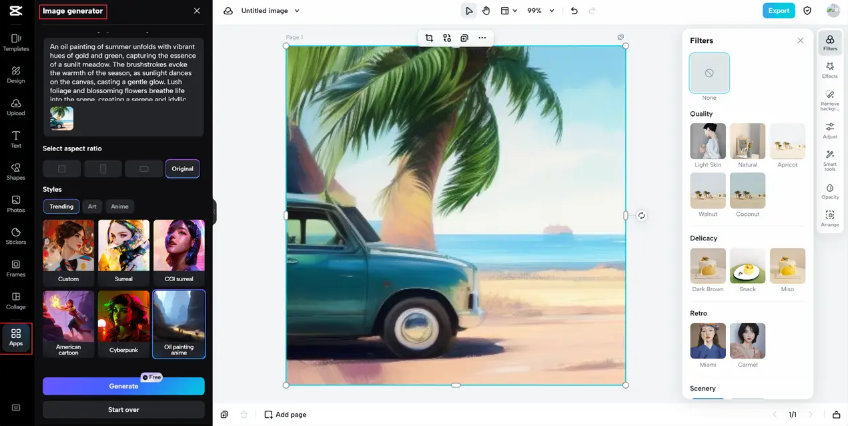Apply the Coconut filter
Viewport: 848px width, 426px height.
point(747,190)
